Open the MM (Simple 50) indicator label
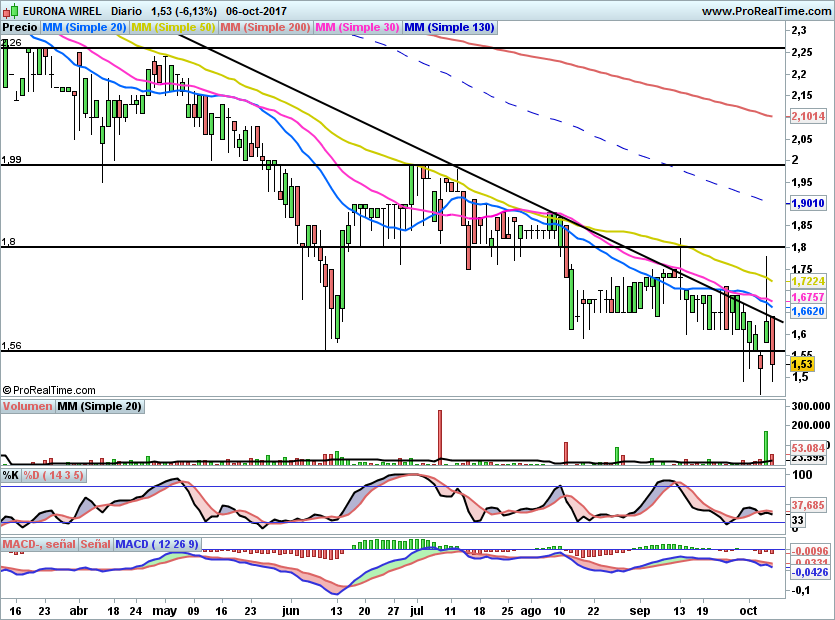The image size is (835, 620). (174, 27)
